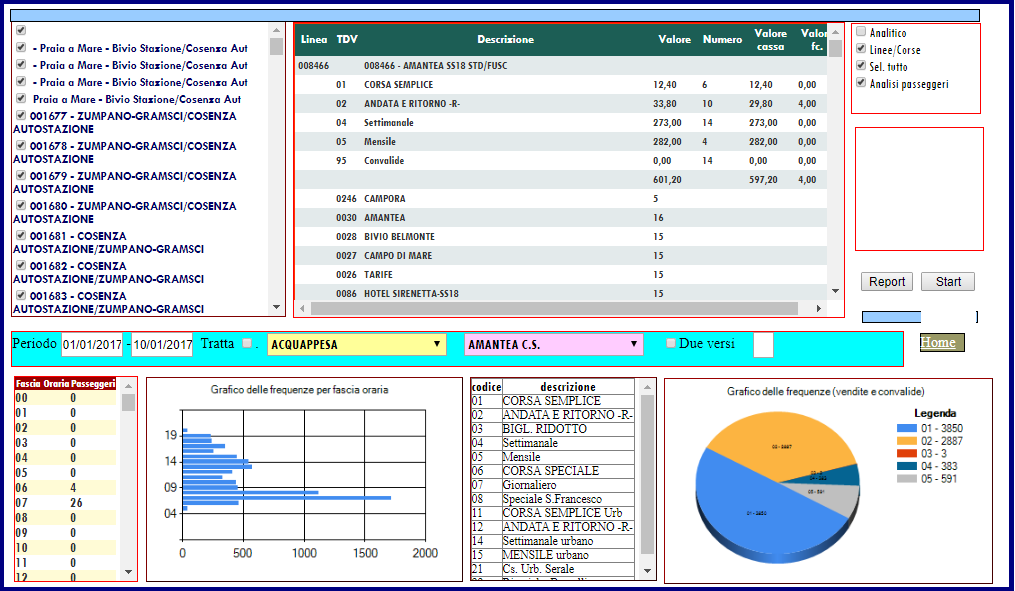The width and height of the screenshot is (1015, 591).
Task: Tick the Tratta checkbox
Action: click(247, 343)
